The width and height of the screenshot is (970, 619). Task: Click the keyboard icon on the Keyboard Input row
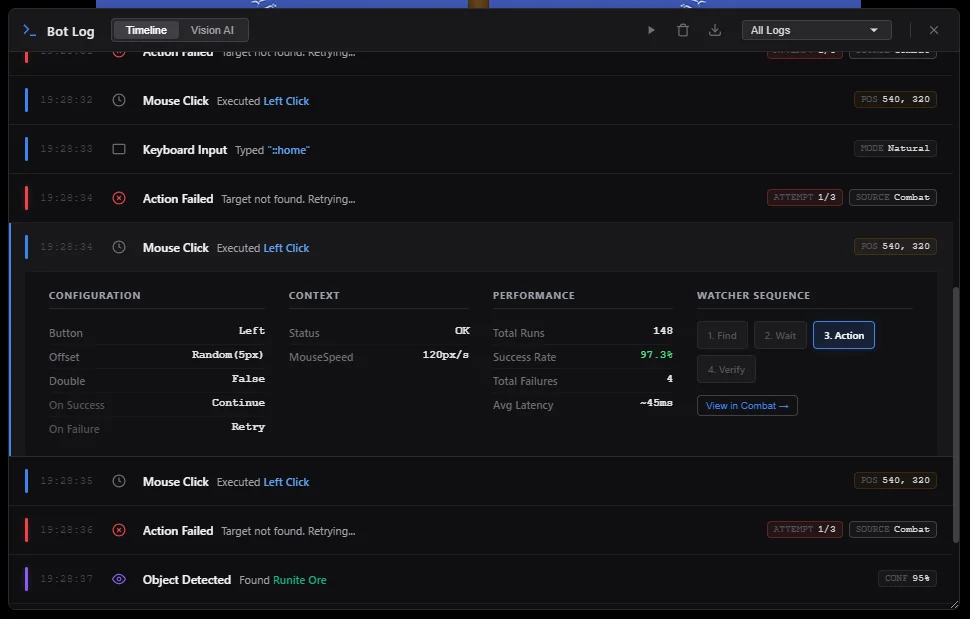(119, 149)
